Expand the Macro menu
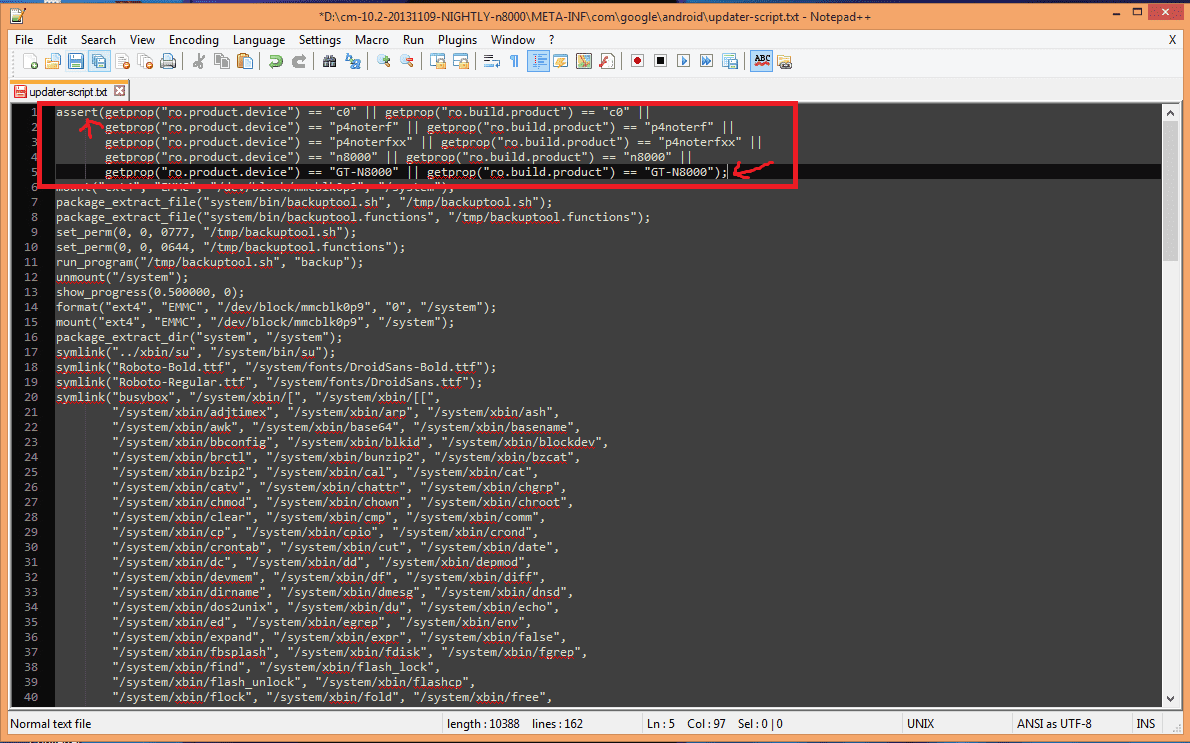1190x743 pixels. pos(372,40)
